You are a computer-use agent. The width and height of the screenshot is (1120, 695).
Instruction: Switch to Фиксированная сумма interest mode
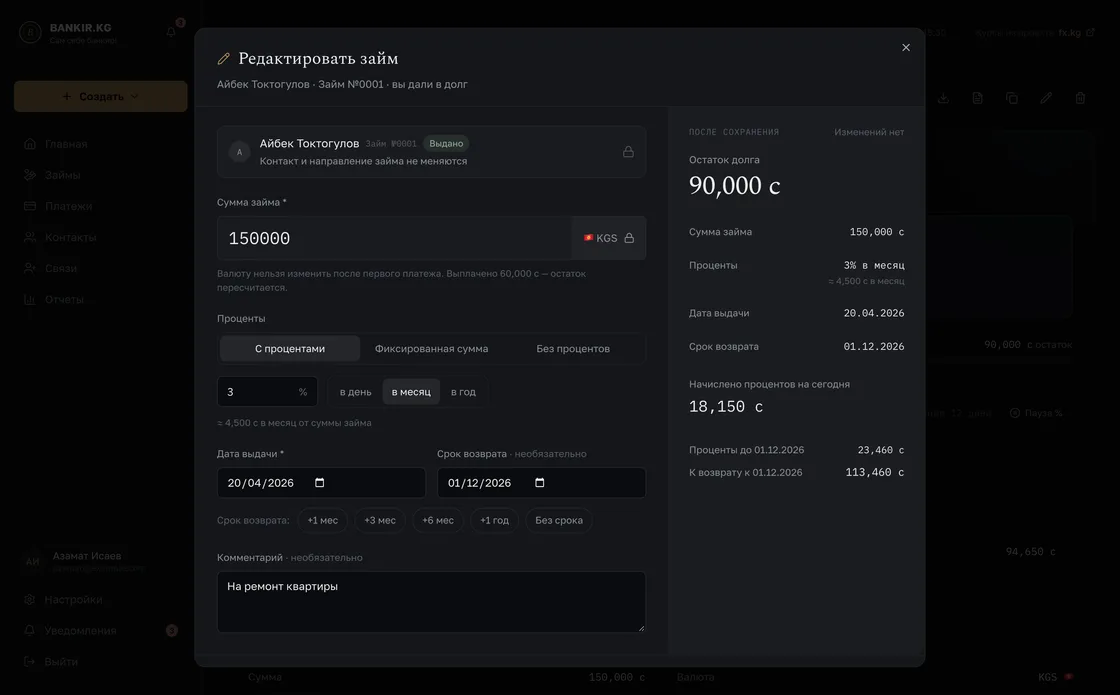pyautogui.click(x=431, y=349)
